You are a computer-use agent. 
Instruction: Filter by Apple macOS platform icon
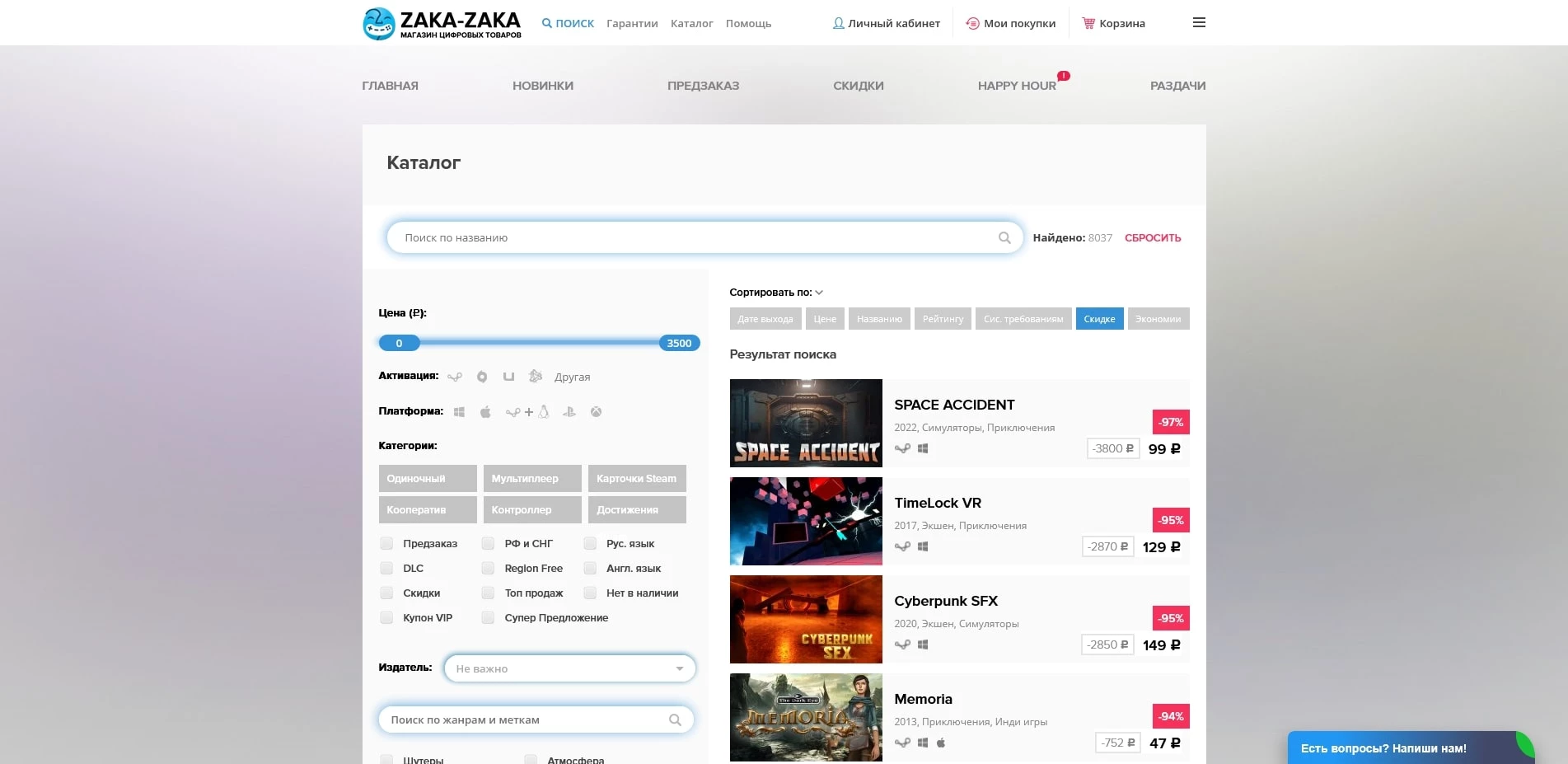point(485,411)
